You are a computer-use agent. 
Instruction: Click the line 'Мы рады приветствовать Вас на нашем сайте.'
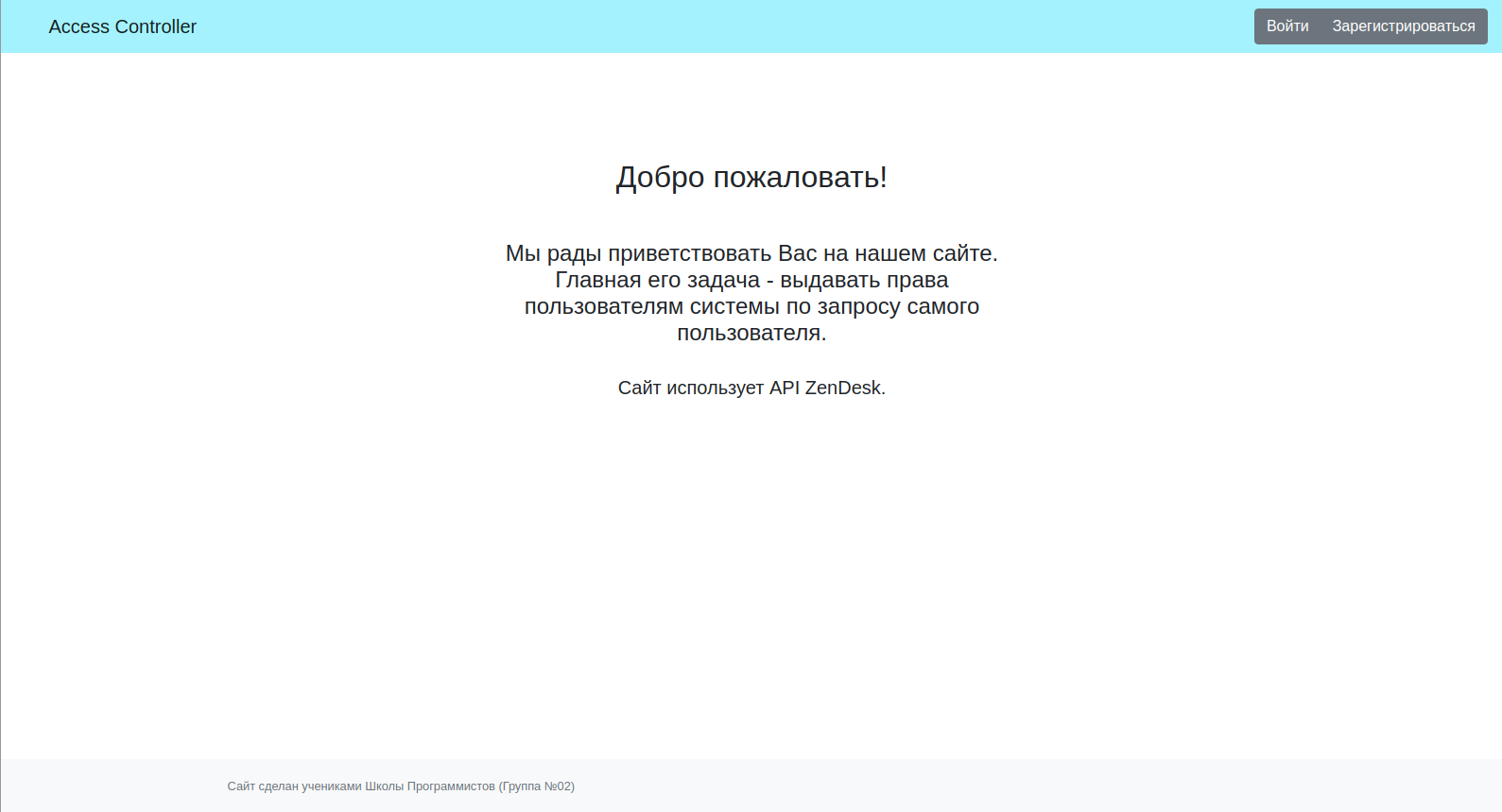[x=751, y=253]
